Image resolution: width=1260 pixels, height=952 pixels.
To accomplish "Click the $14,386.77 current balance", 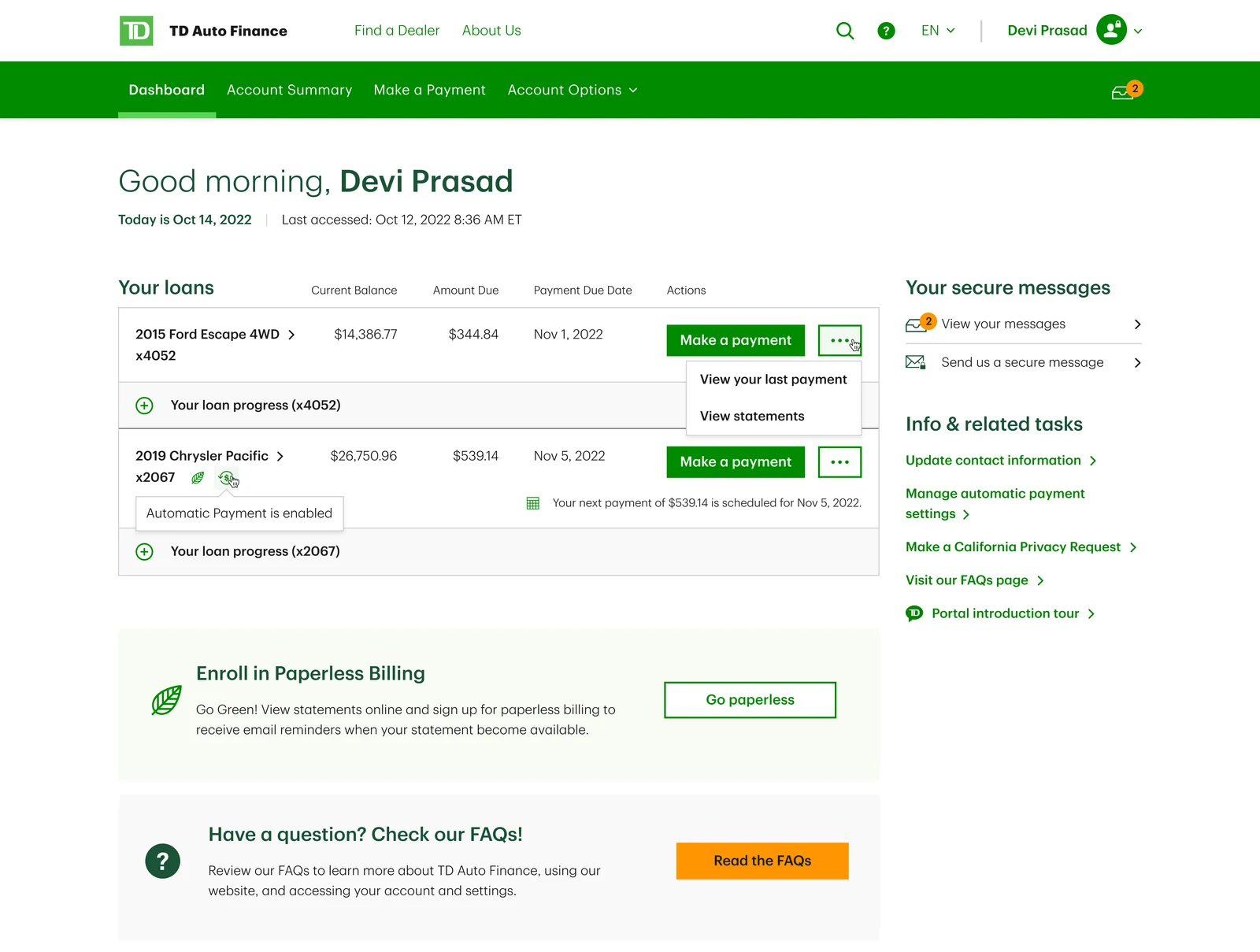I will pyautogui.click(x=365, y=335).
